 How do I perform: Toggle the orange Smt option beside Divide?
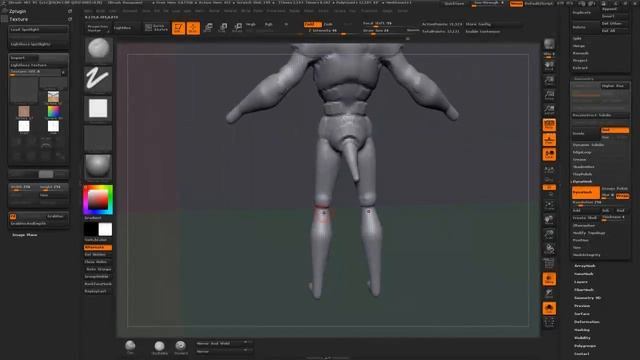coord(615,130)
